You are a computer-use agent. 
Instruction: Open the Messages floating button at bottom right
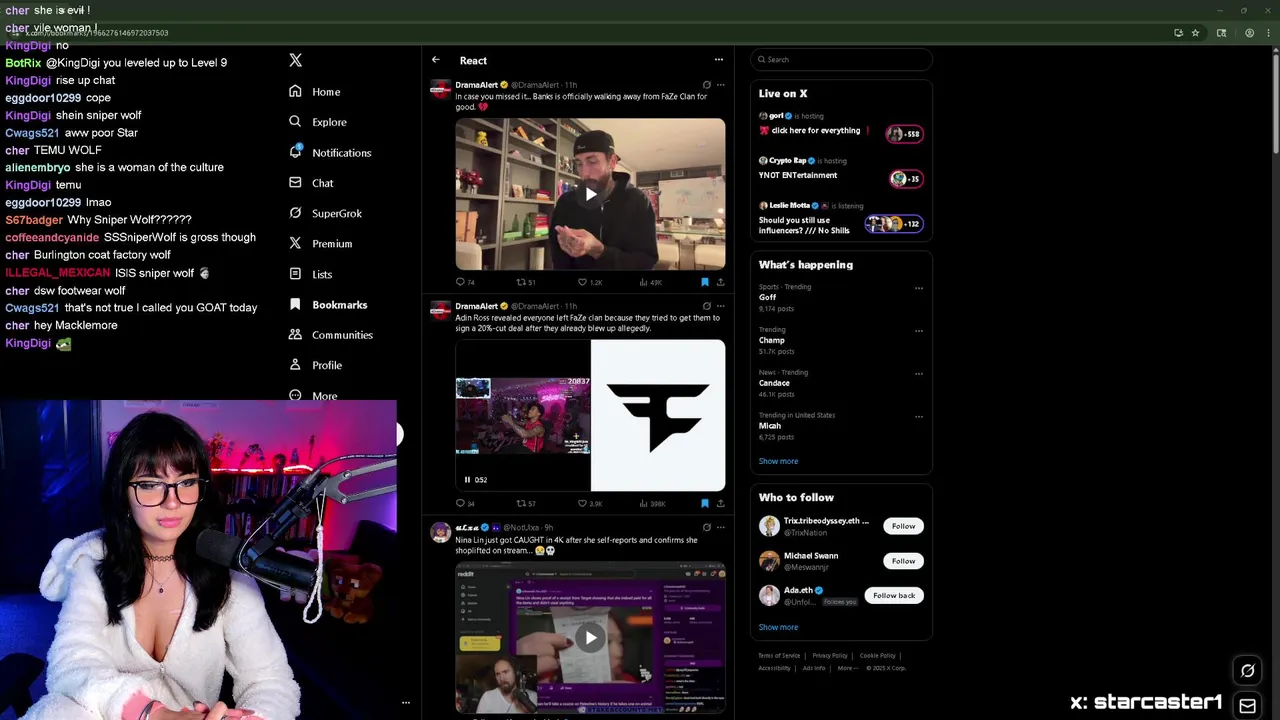[x=1247, y=706]
